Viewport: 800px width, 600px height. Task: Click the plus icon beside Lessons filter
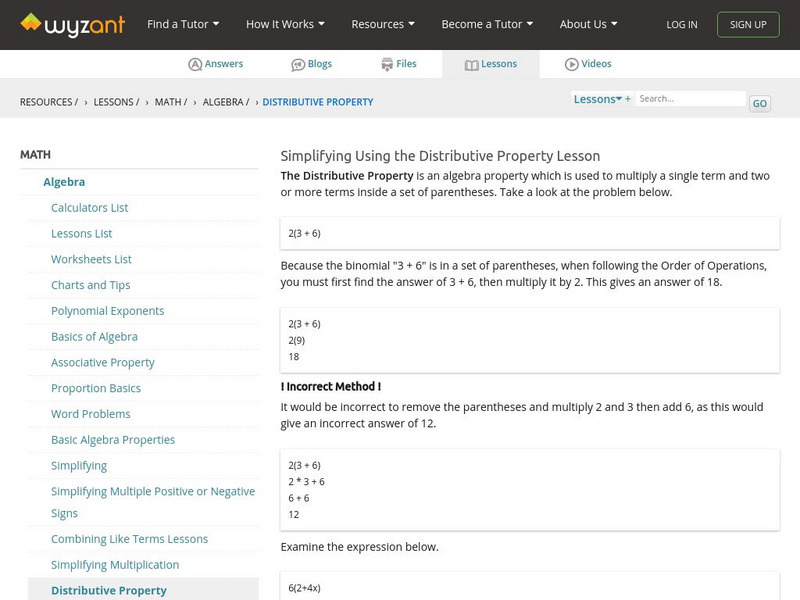click(628, 99)
